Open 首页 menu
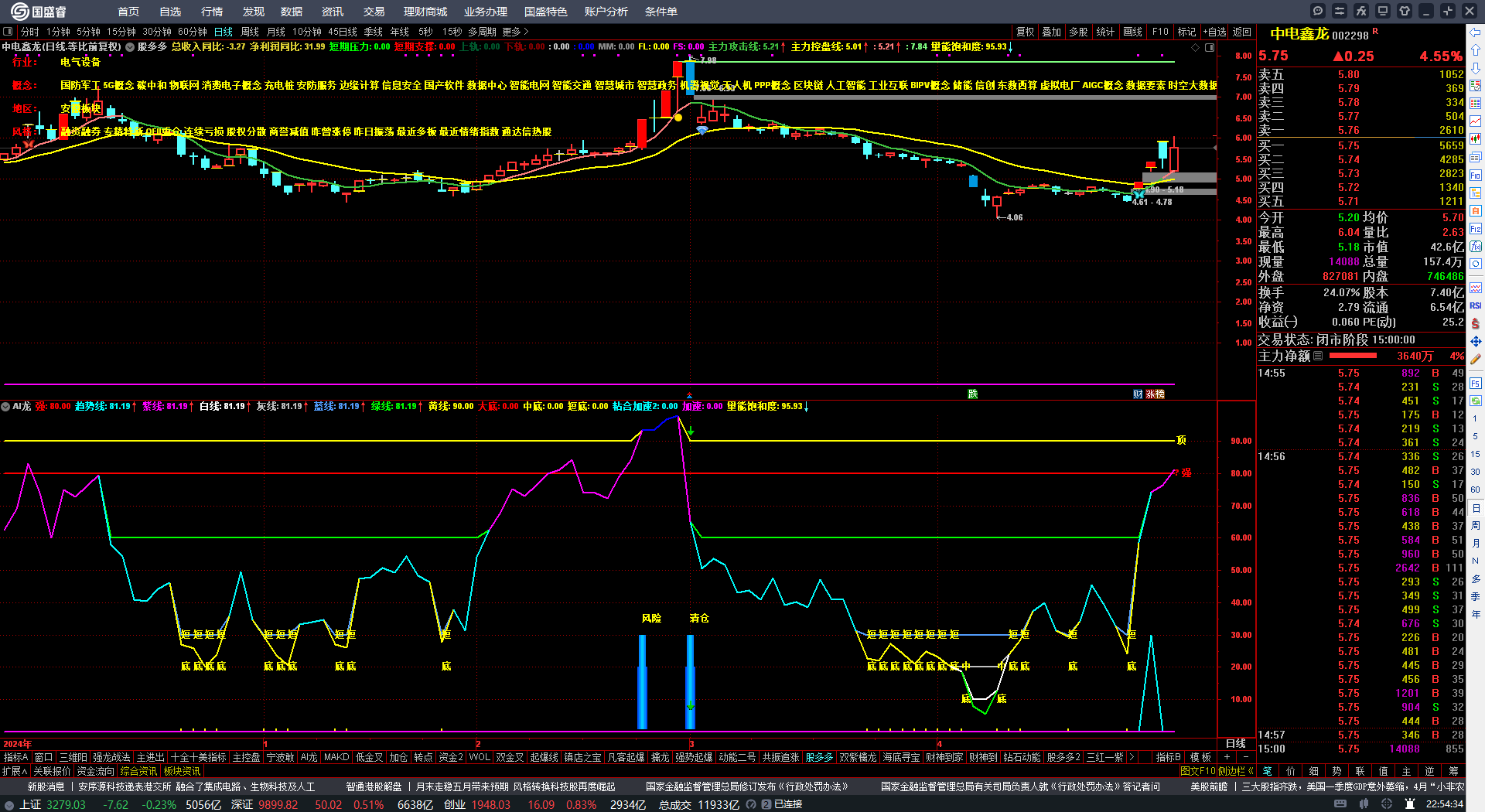Image resolution: width=1485 pixels, height=812 pixels. click(128, 12)
